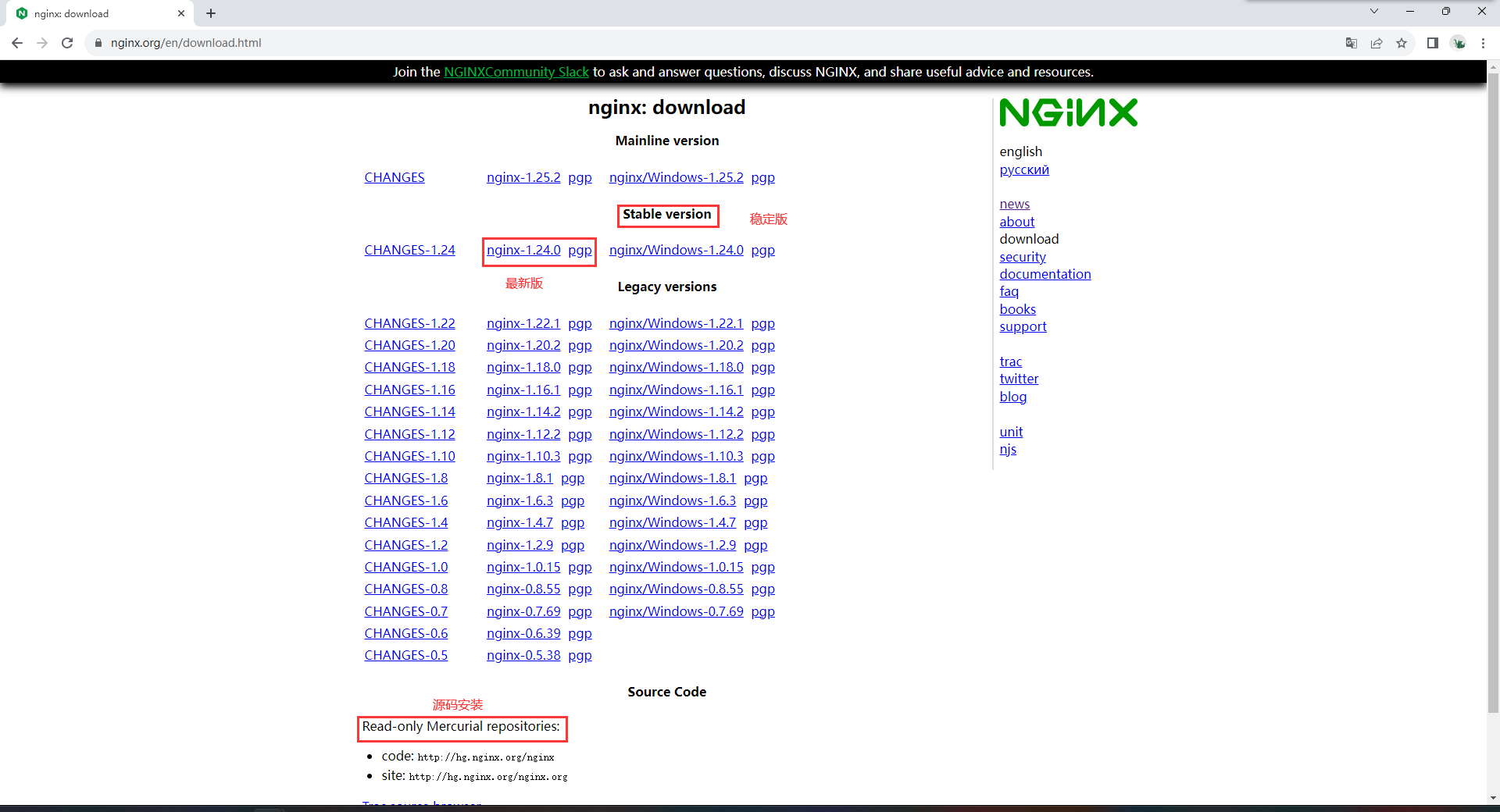This screenshot has width=1500, height=812.
Task: Open mainline CHANGES link
Action: (x=395, y=177)
